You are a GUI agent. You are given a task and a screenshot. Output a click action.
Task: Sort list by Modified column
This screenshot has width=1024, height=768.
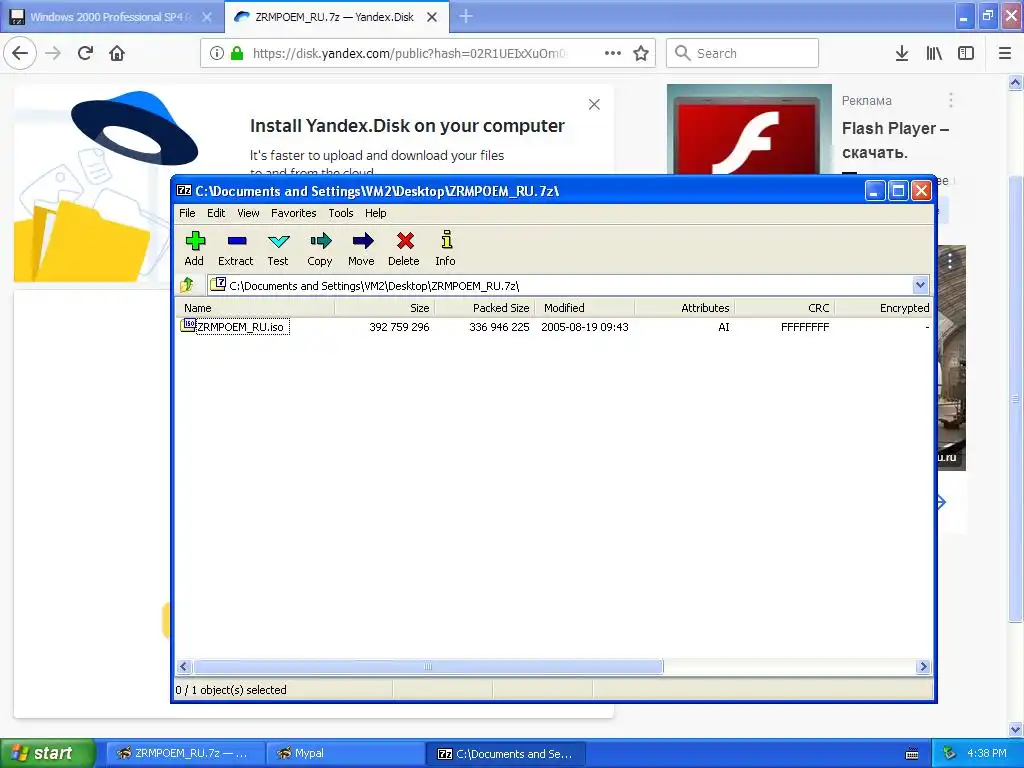click(584, 308)
